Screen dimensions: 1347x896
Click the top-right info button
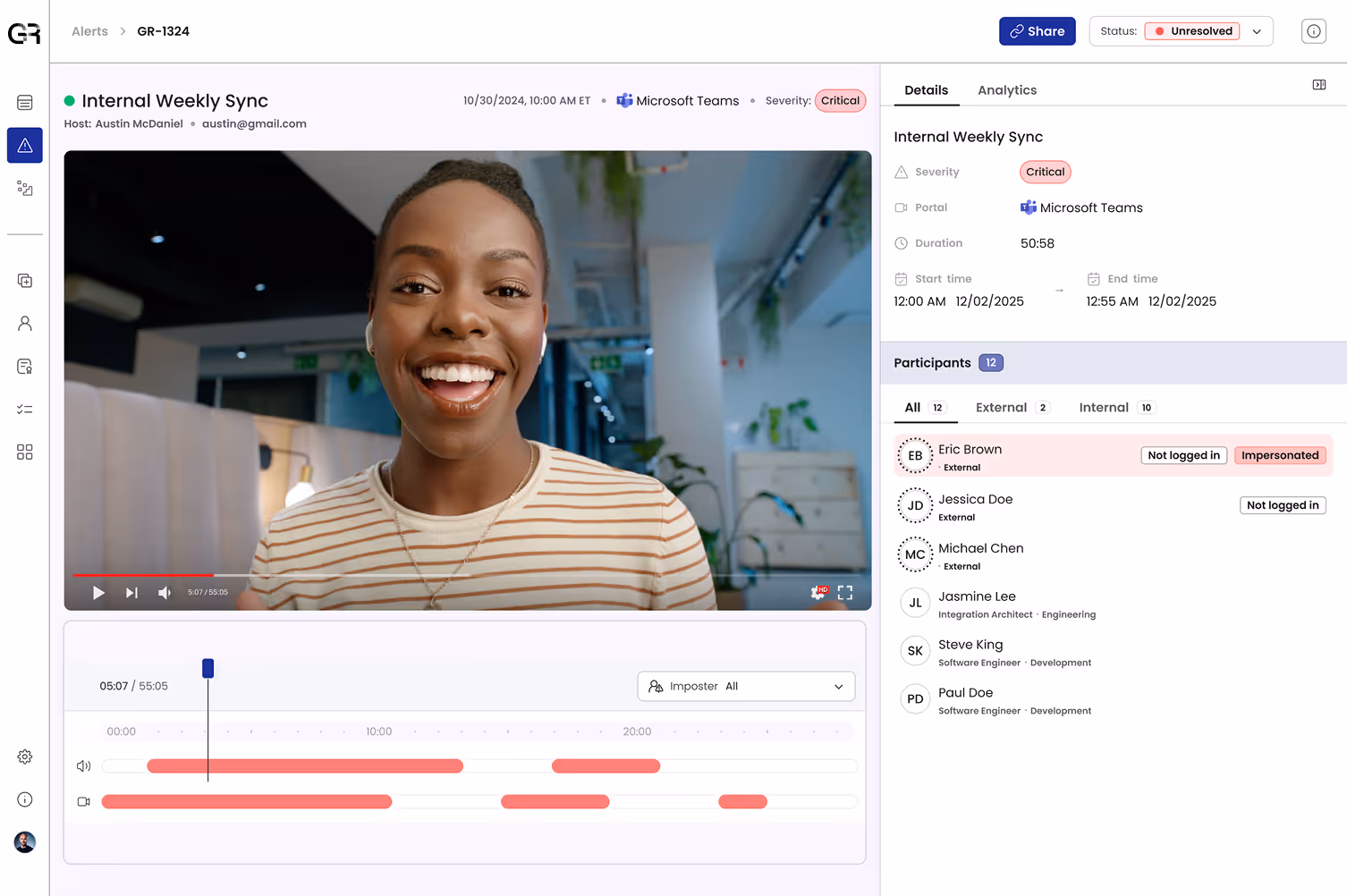(x=1313, y=31)
